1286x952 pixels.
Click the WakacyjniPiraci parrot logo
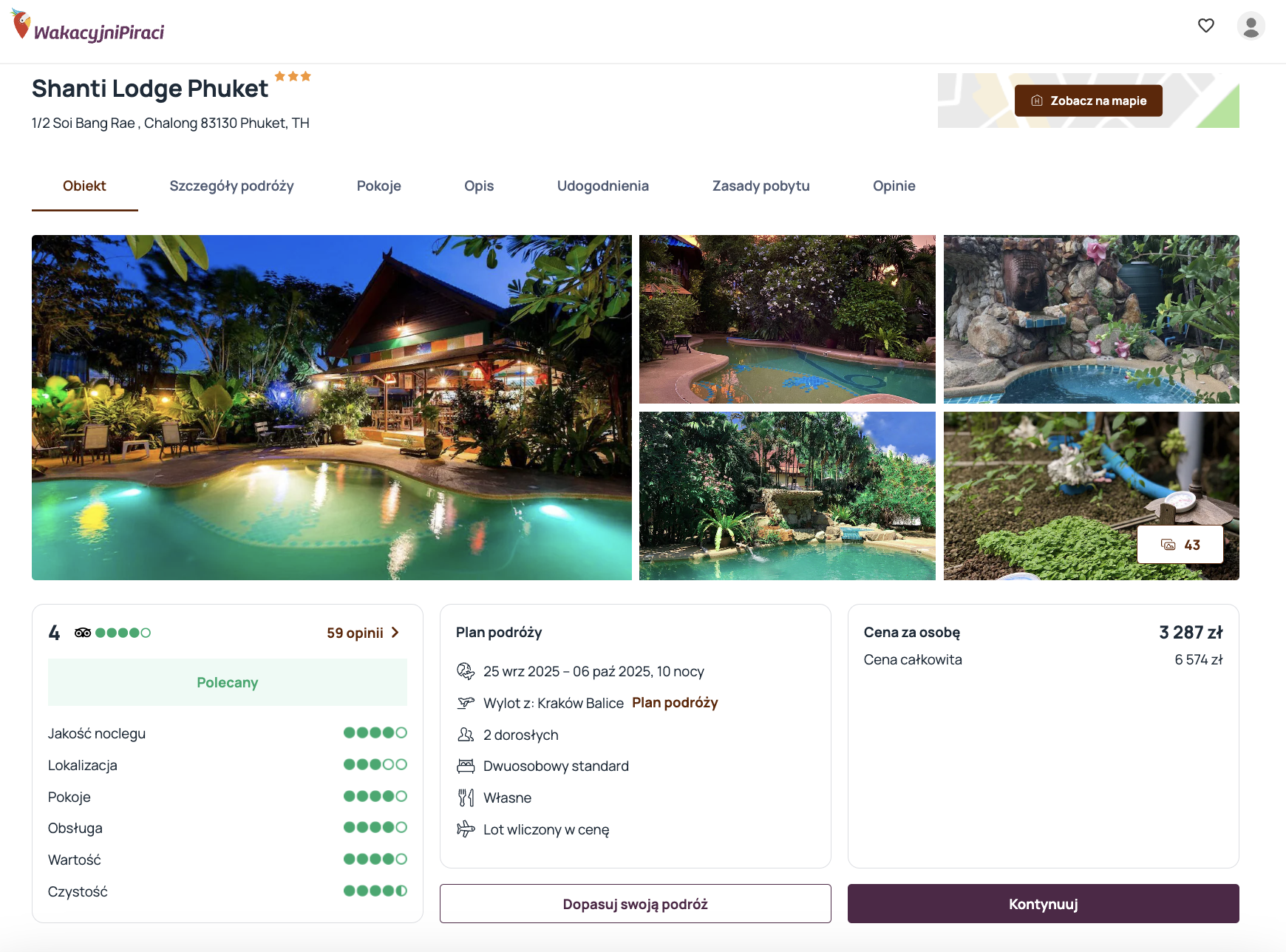click(x=21, y=24)
